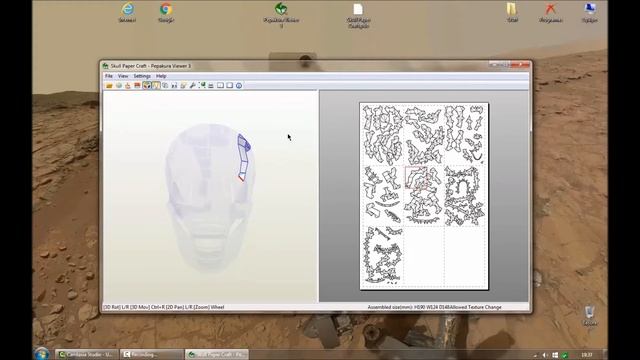Click the Open file folder icon in toolbar
Image resolution: width=640 pixels, height=360 pixels.
[x=109, y=85]
